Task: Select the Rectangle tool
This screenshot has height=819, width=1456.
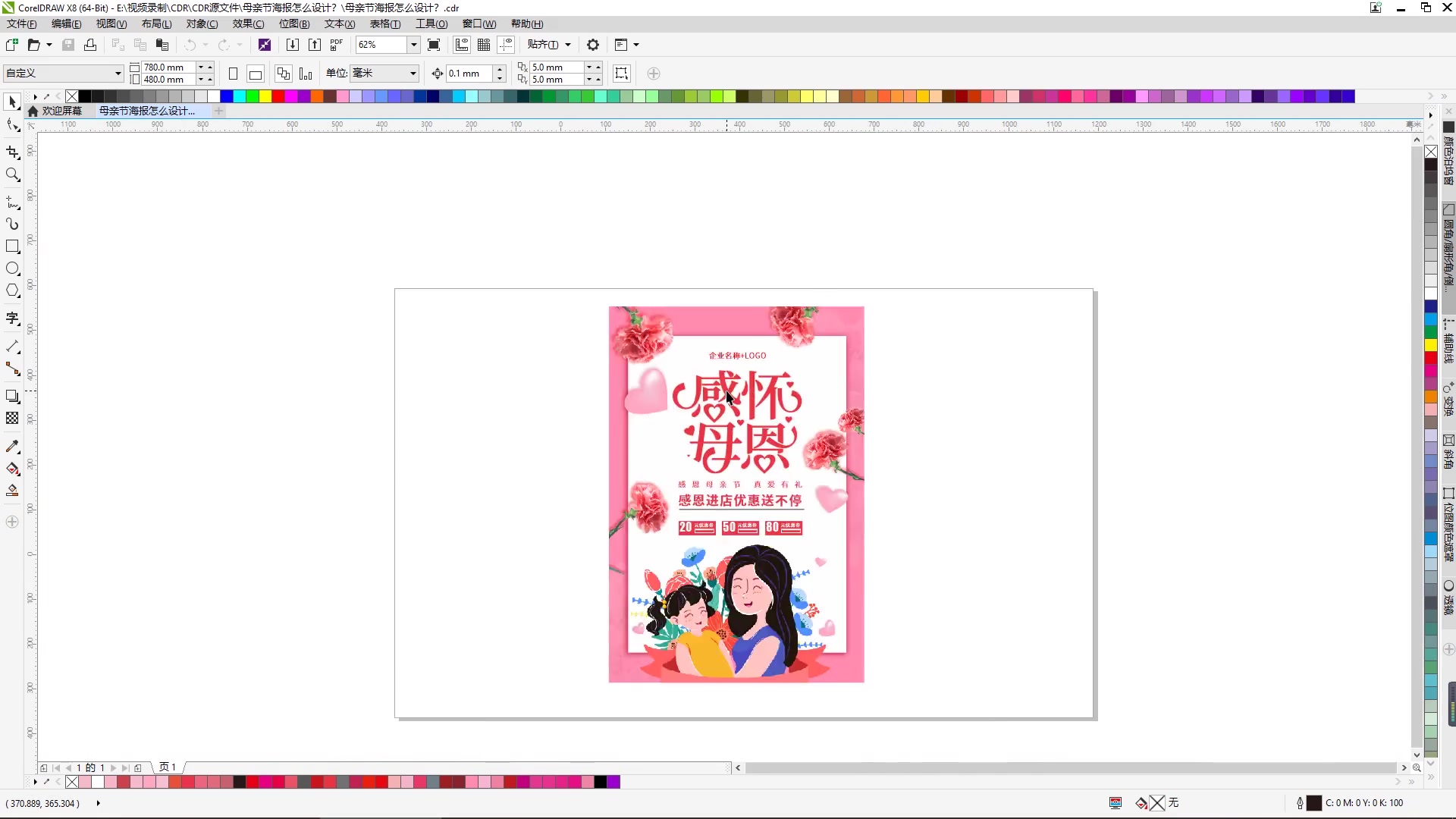Action: (x=12, y=246)
